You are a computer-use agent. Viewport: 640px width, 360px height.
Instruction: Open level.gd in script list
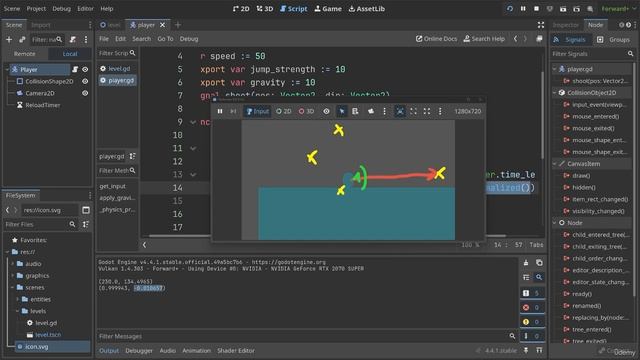[x=119, y=69]
